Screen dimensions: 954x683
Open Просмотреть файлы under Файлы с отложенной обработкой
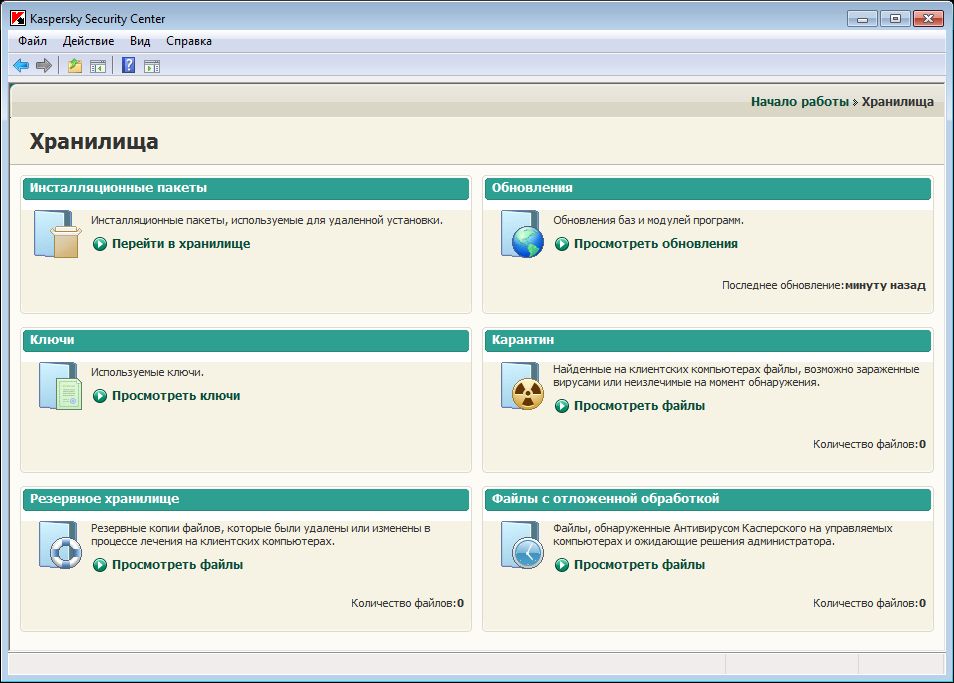639,565
